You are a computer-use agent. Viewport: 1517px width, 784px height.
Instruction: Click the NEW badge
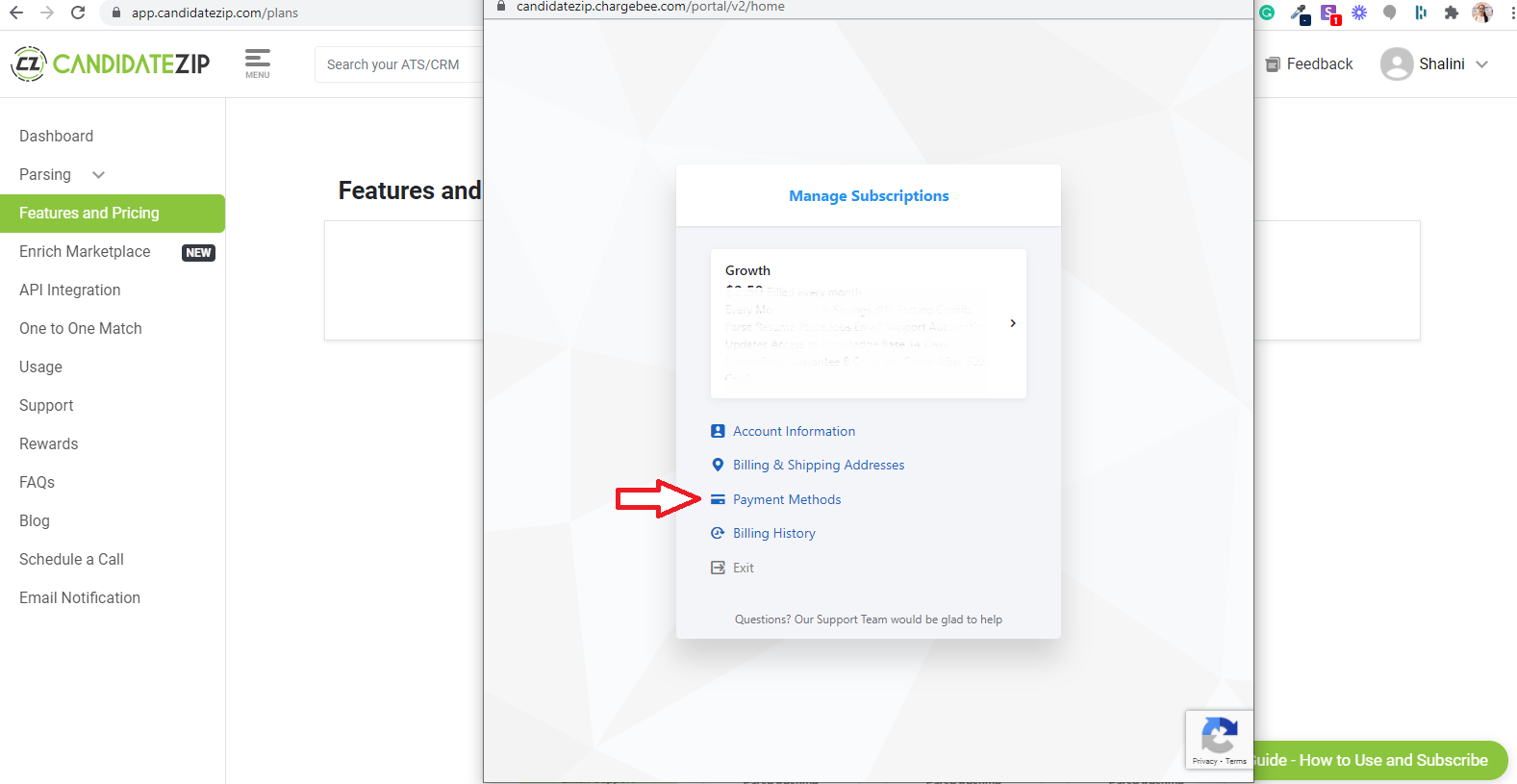click(198, 253)
